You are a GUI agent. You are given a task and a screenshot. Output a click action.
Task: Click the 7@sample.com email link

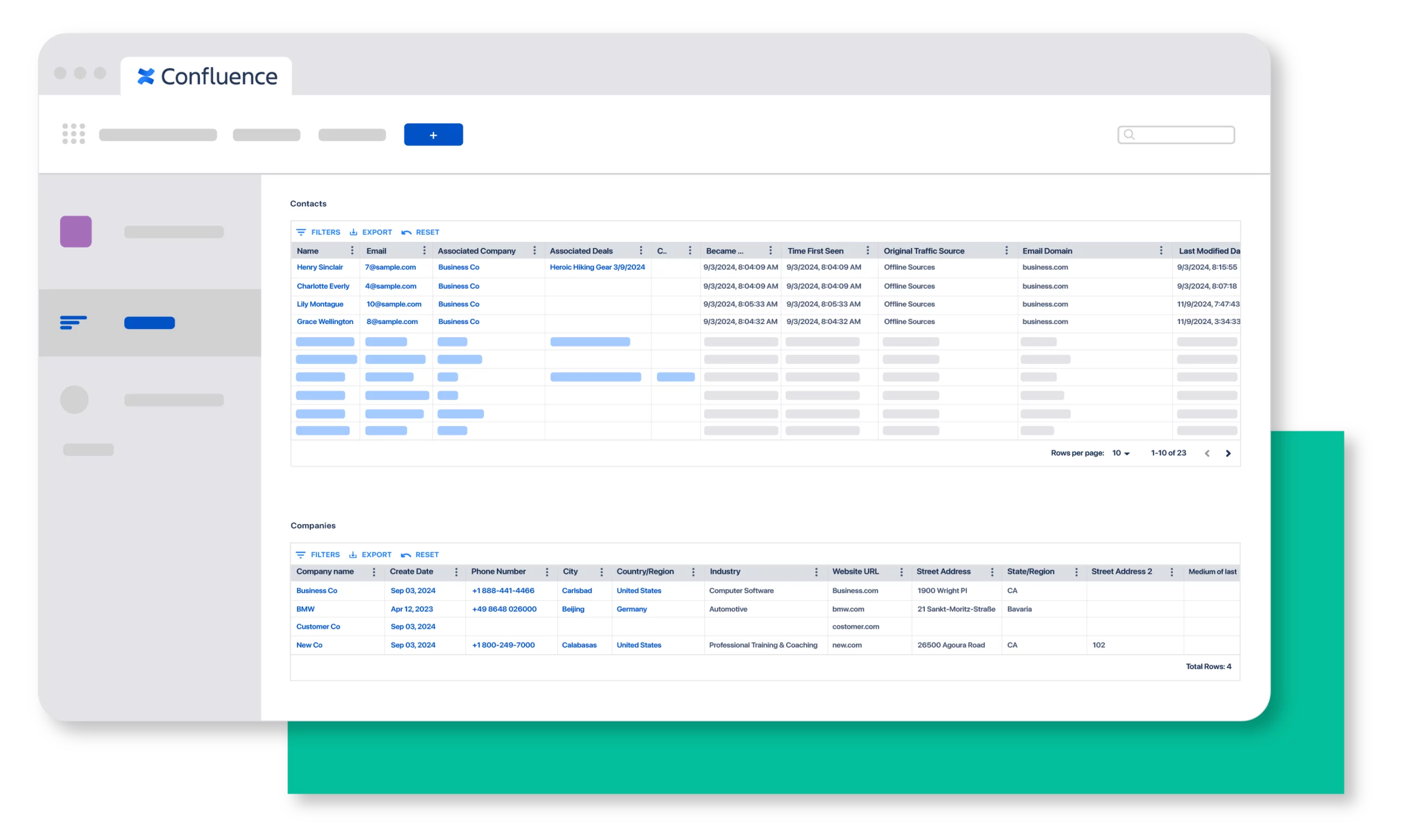point(391,267)
